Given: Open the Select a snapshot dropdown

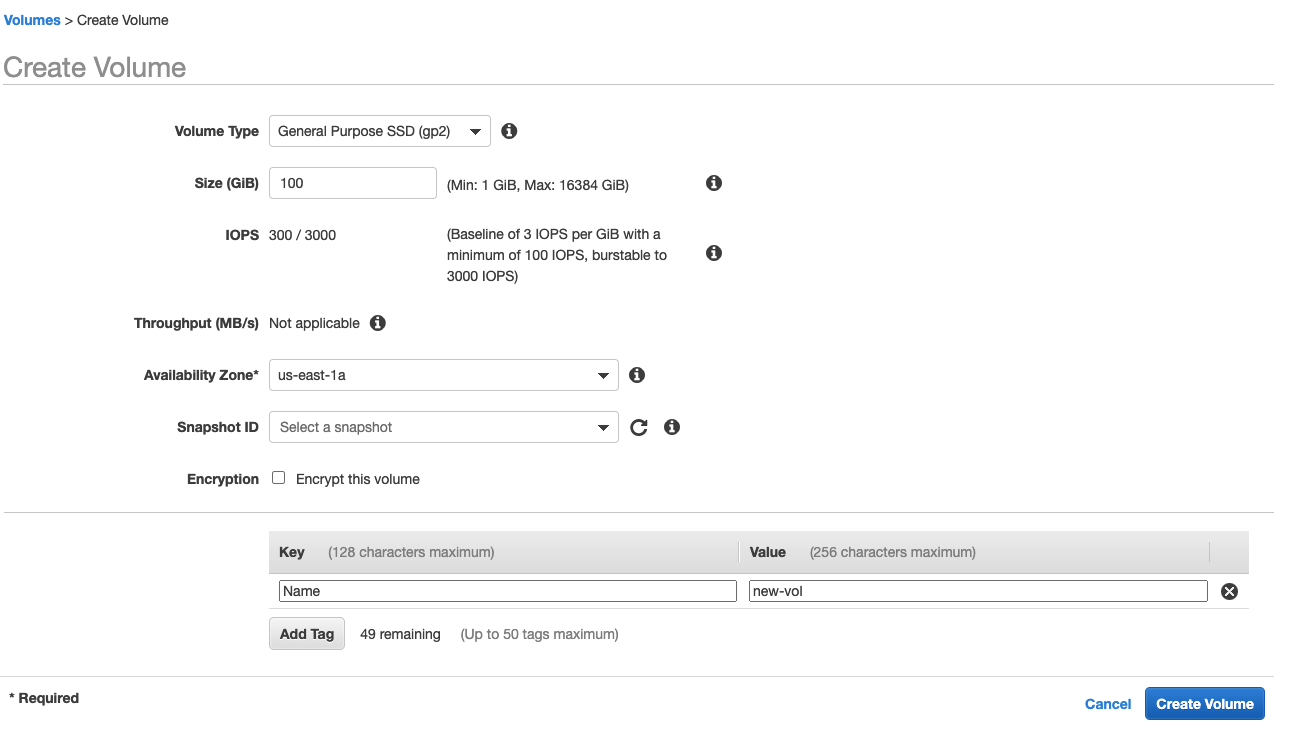Looking at the screenshot, I should coord(444,427).
